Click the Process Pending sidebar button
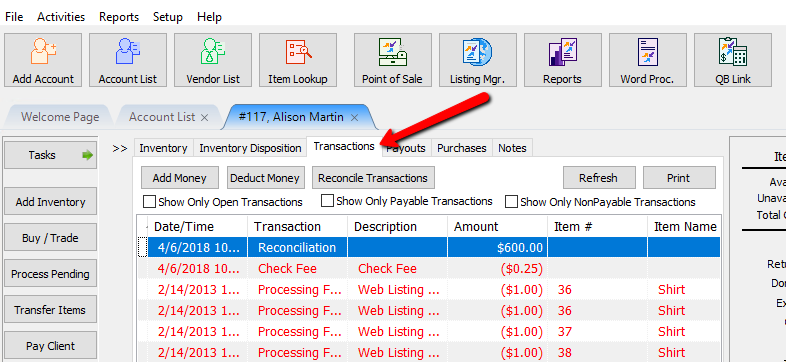The width and height of the screenshot is (786, 362). click(x=50, y=274)
